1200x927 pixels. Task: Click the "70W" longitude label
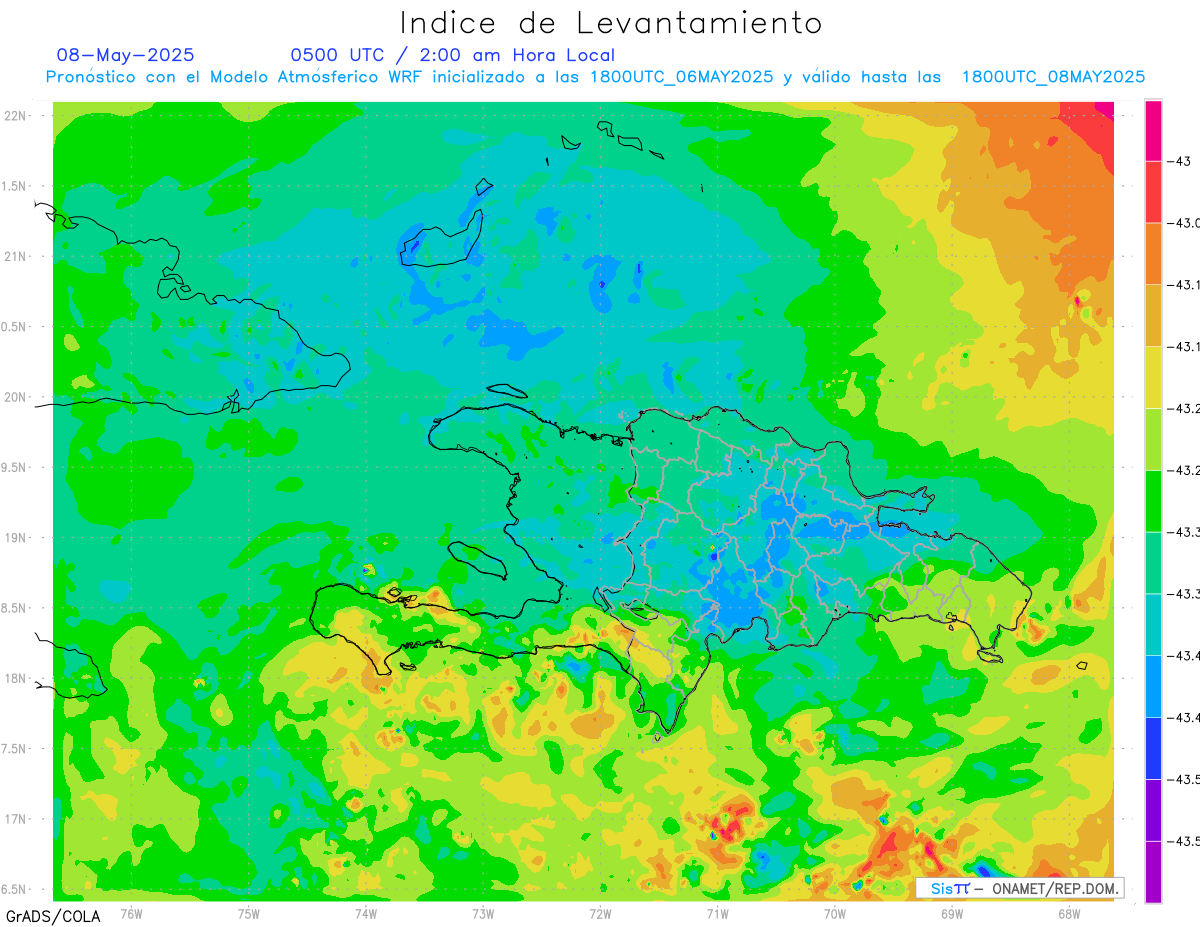click(x=835, y=912)
